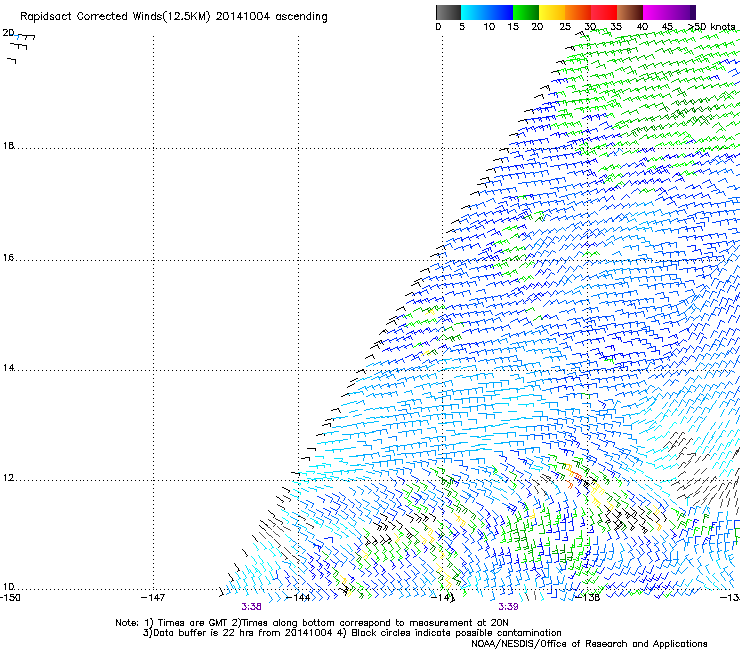Click the orange 25-30 knots legend swatch
This screenshot has width=740, height=650.
pyautogui.click(x=578, y=12)
